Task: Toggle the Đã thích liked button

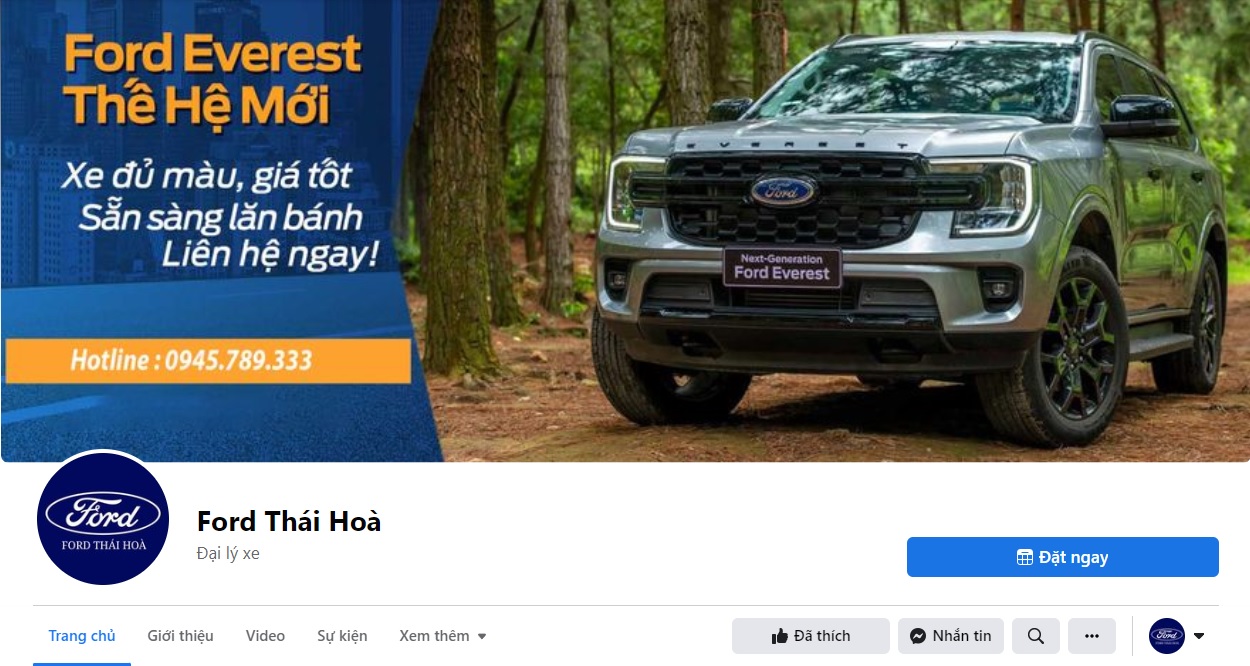Action: (x=811, y=636)
